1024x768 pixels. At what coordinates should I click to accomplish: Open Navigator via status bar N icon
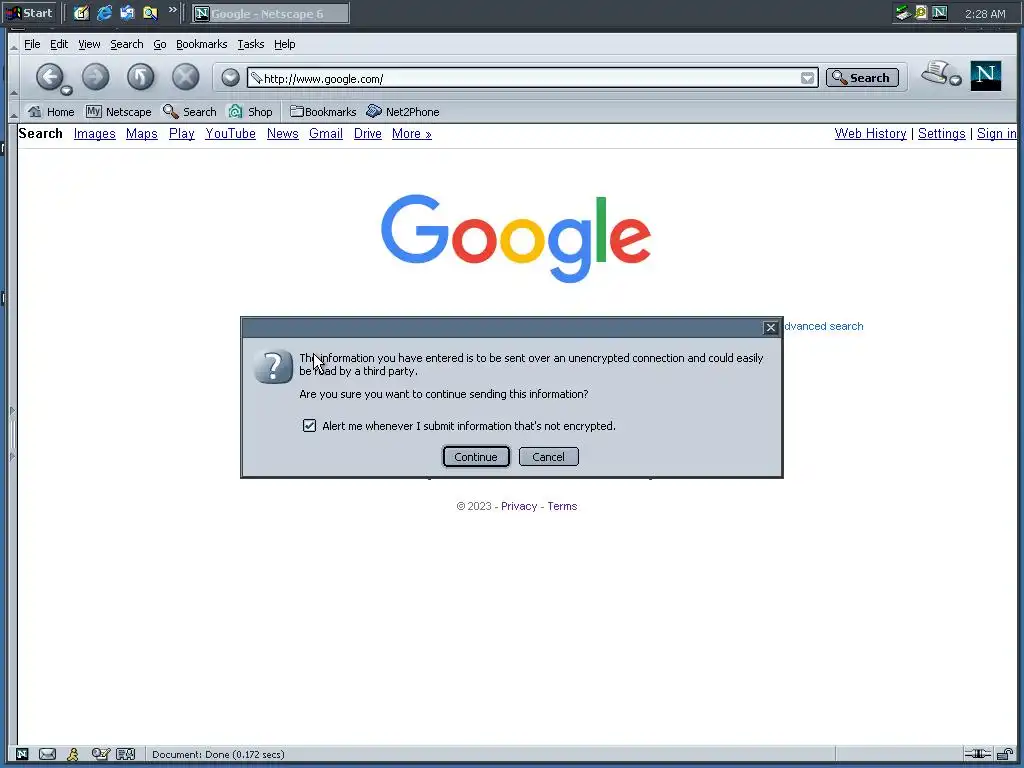click(x=22, y=754)
